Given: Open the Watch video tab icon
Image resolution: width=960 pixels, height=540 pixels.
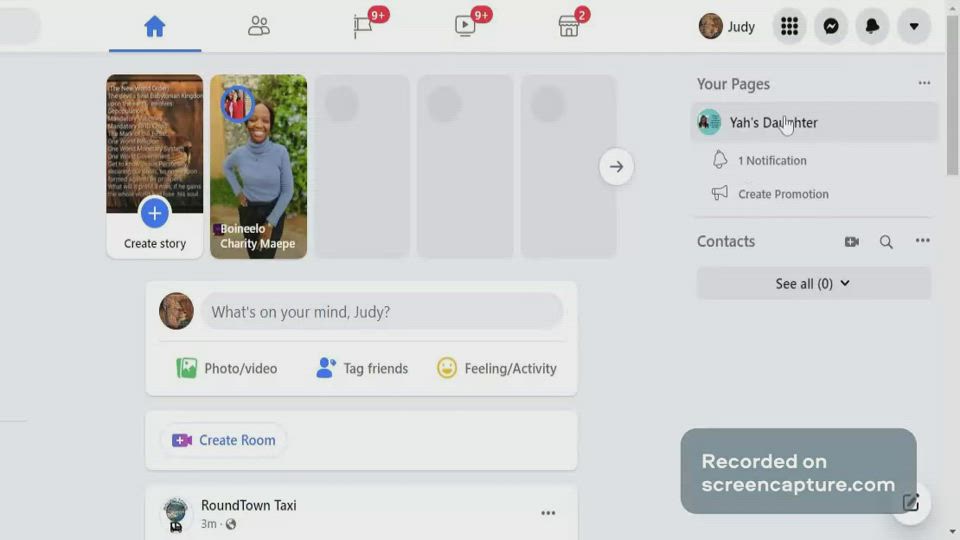Looking at the screenshot, I should point(466,27).
